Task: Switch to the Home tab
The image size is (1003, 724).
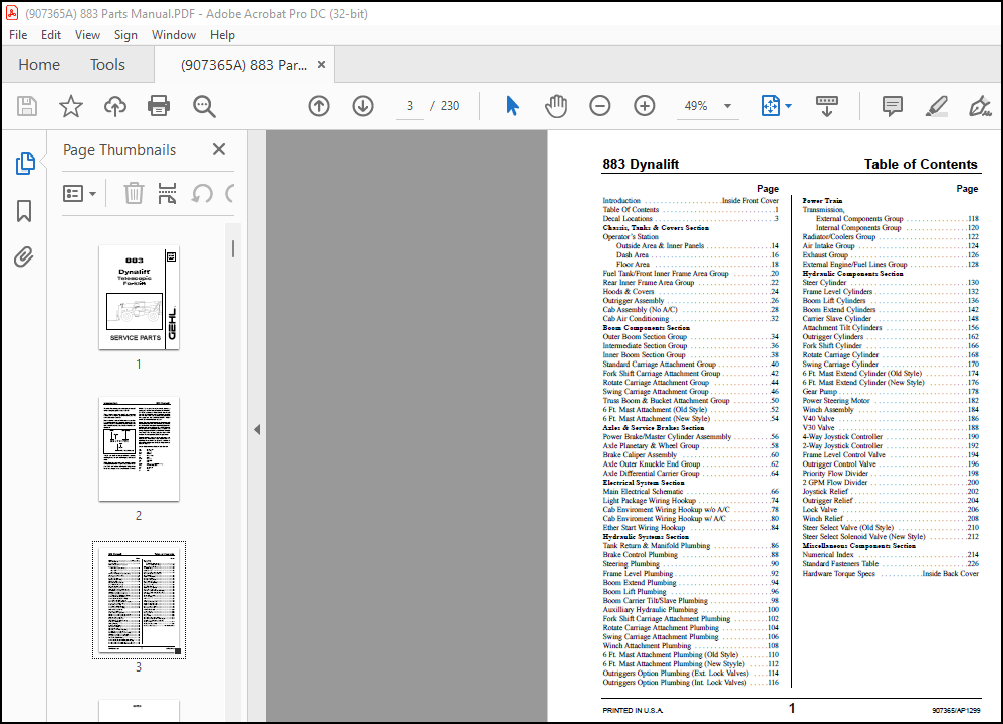Action: 39,65
